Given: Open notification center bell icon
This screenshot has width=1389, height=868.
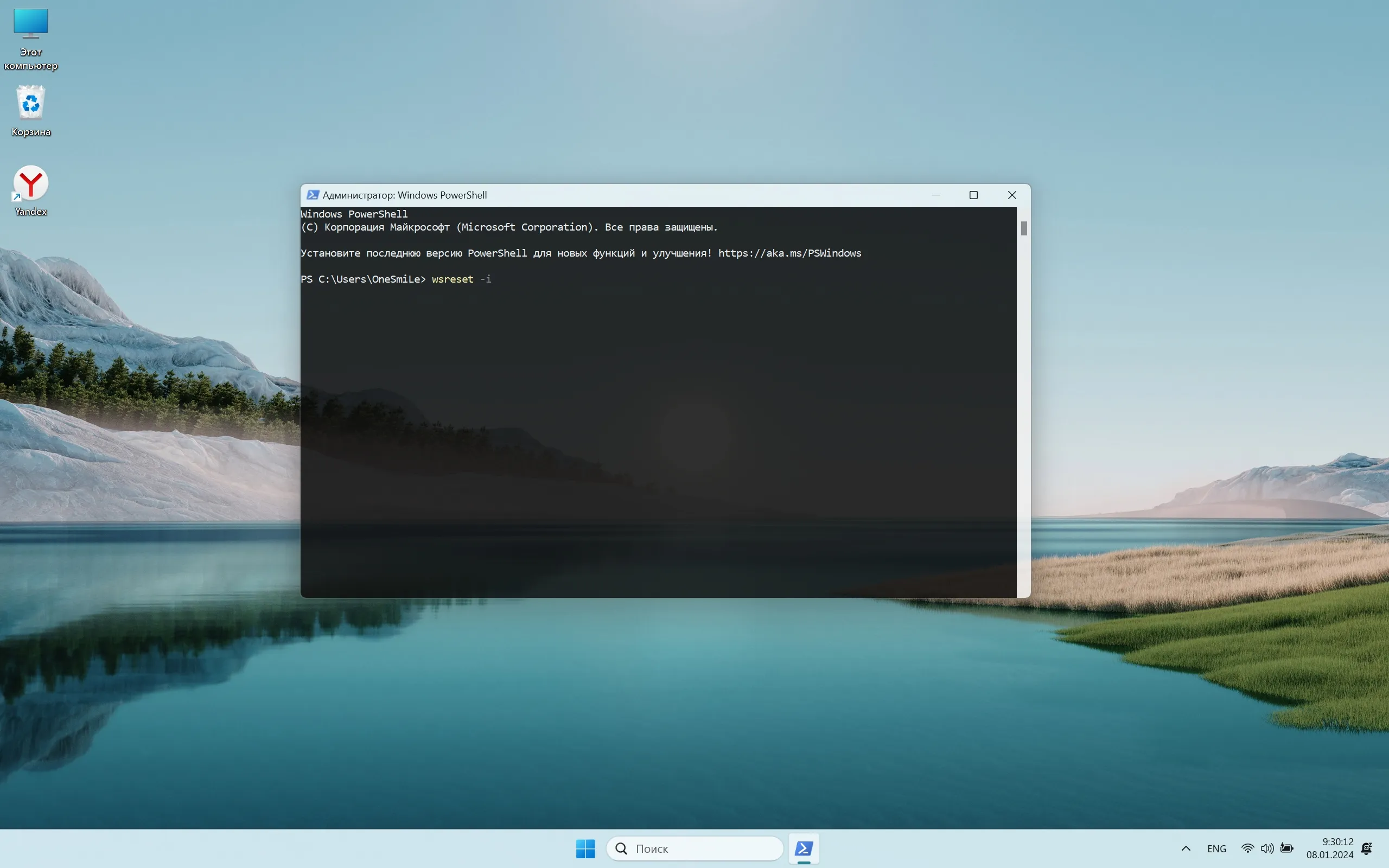Looking at the screenshot, I should (x=1367, y=848).
